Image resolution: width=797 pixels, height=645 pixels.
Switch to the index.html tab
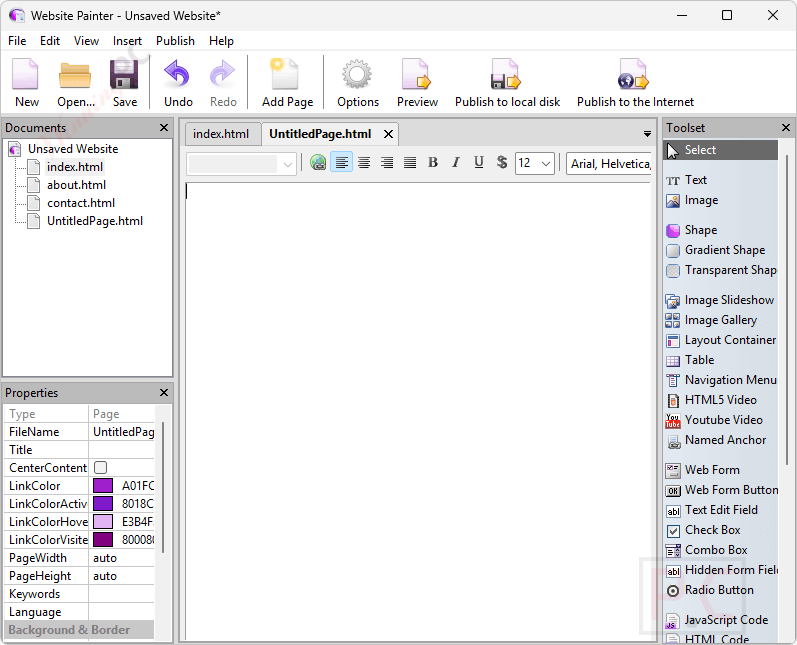221,134
